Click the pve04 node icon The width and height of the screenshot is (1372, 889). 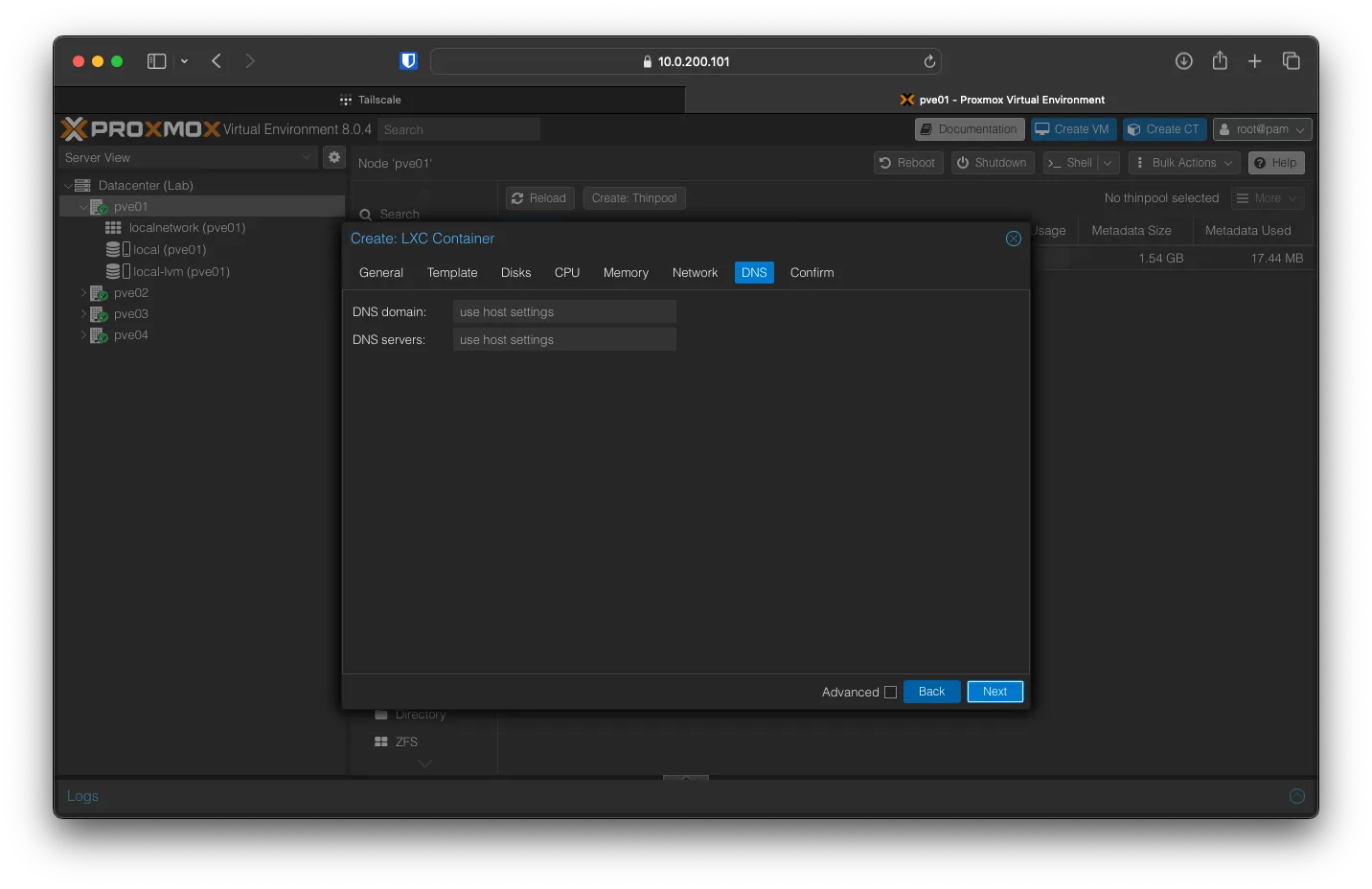click(99, 335)
